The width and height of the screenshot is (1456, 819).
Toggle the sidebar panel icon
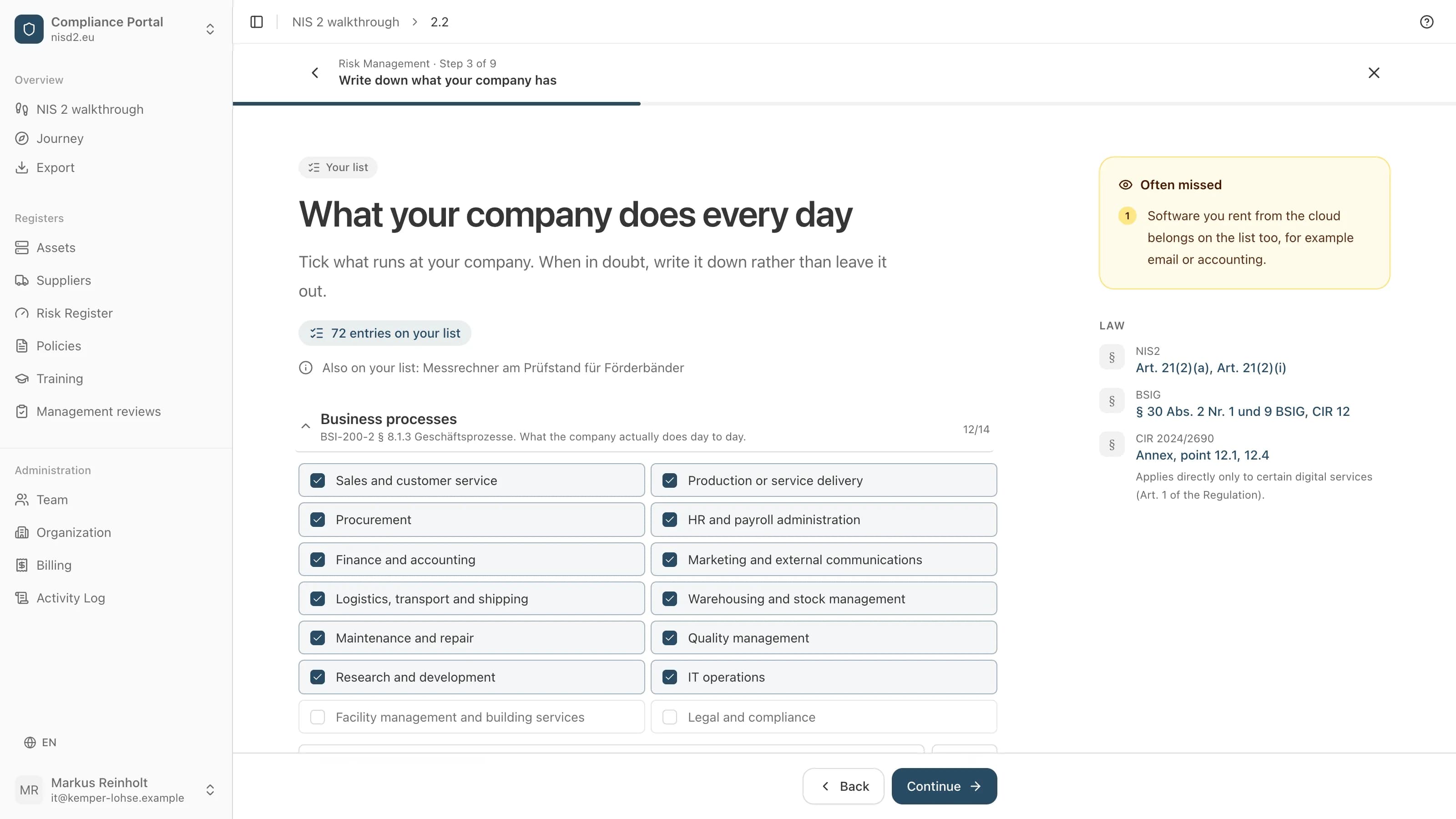pos(257,21)
